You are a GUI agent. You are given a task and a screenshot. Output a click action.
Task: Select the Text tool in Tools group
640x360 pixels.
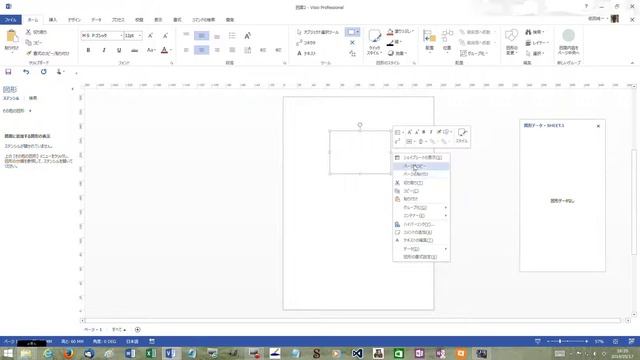(x=306, y=53)
